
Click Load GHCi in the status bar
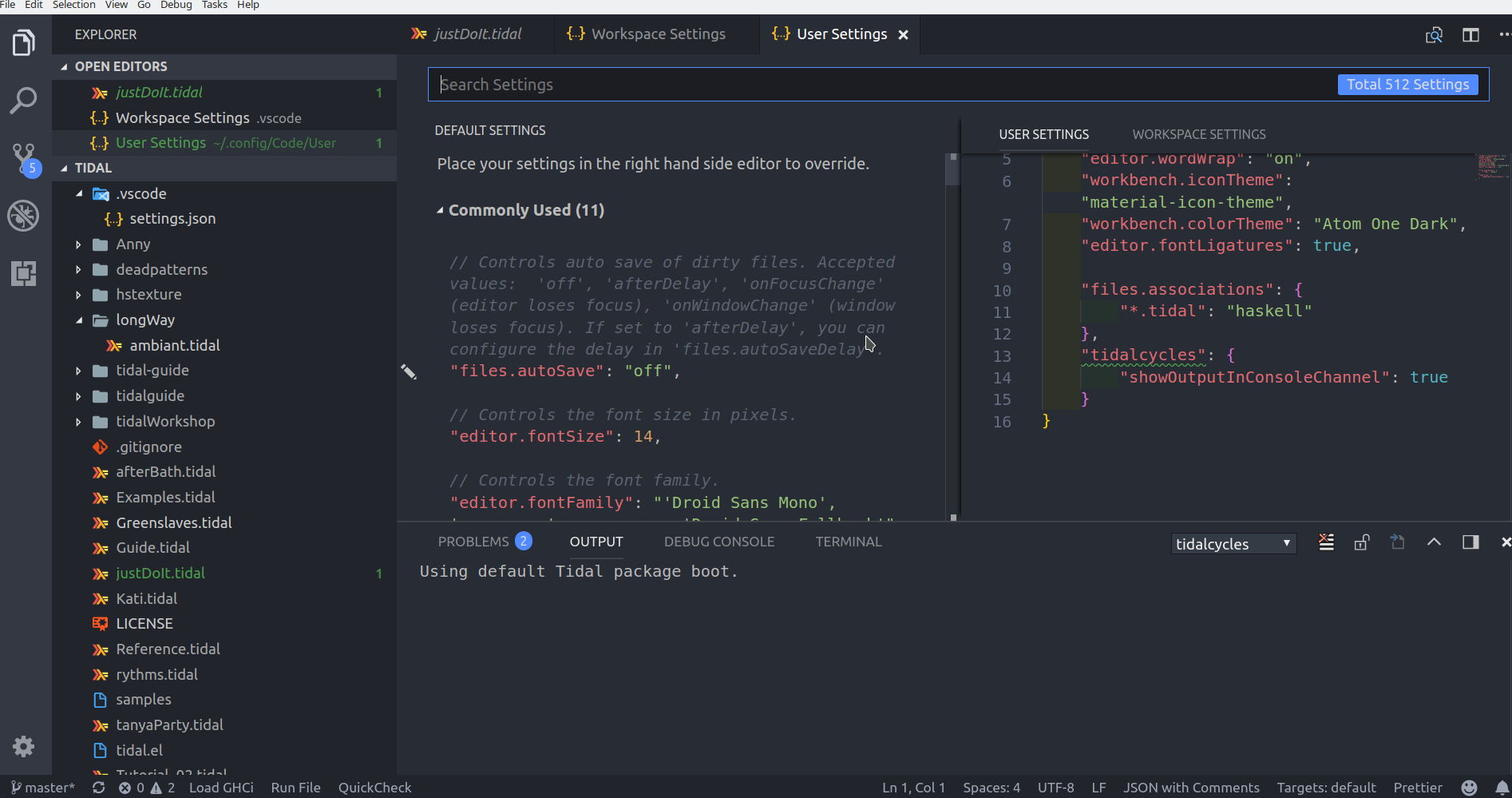(x=221, y=788)
